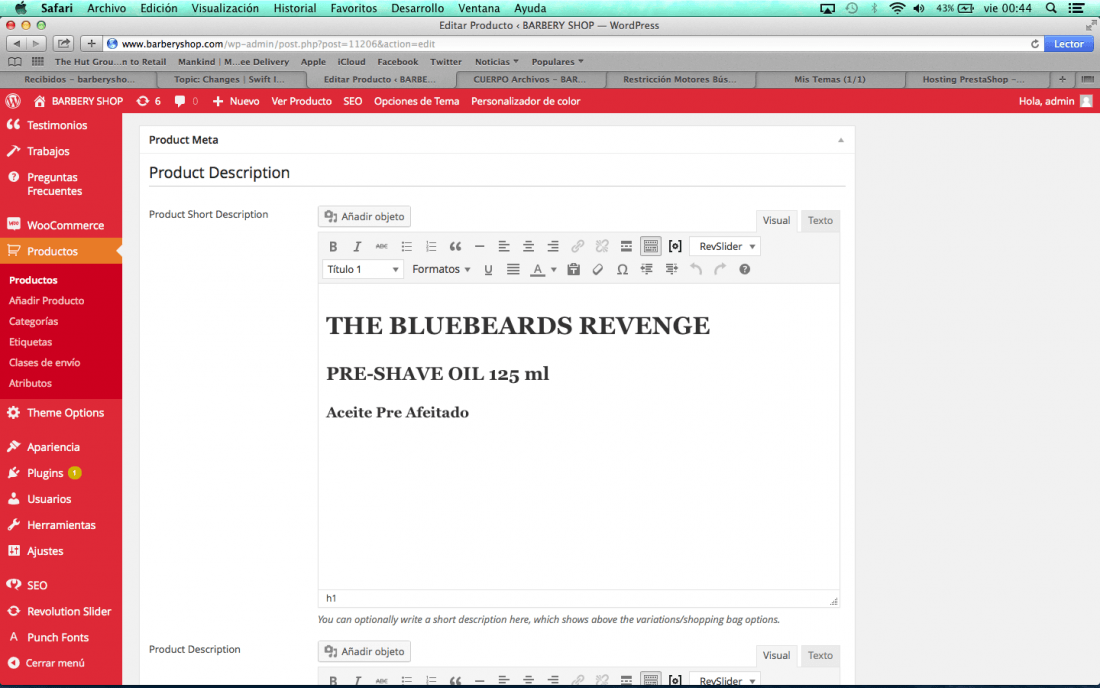Toggle bold in the short description editor

tap(333, 246)
